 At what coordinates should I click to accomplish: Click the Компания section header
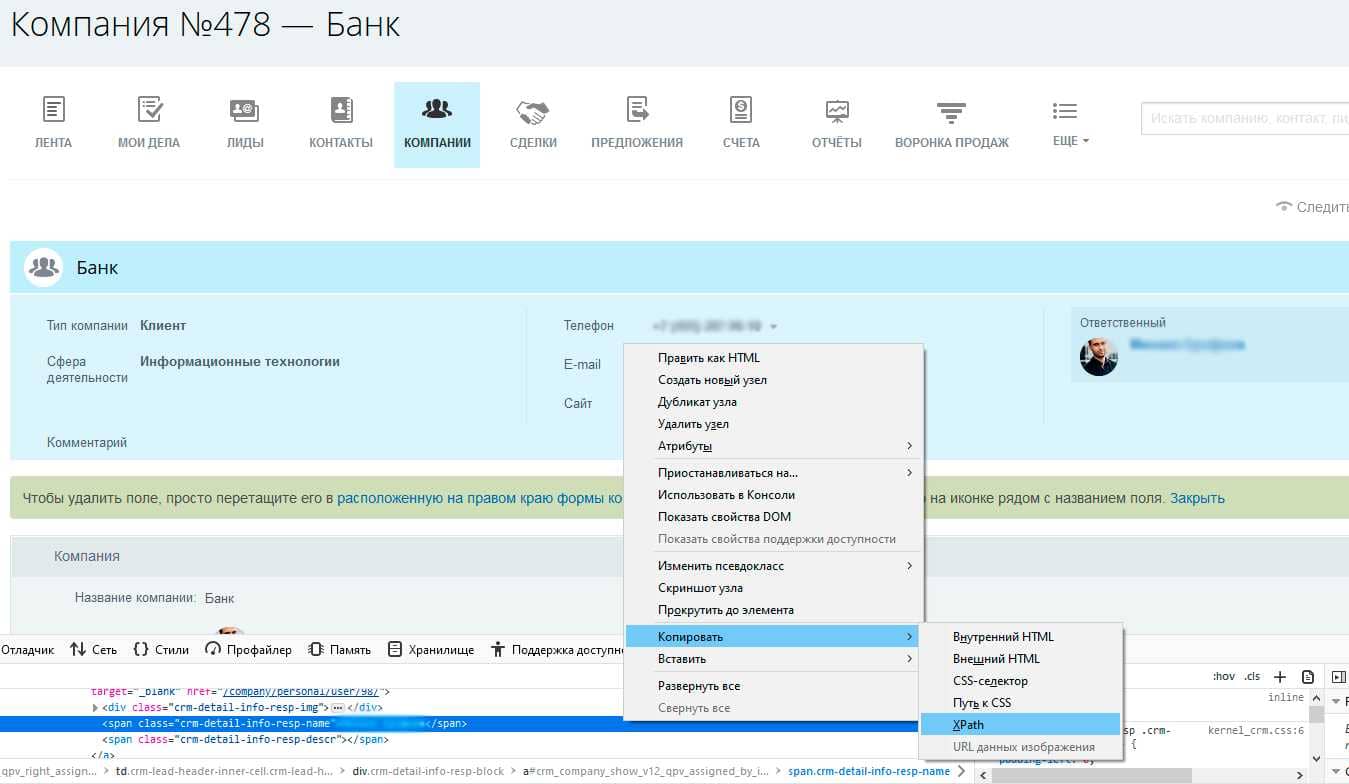pos(87,556)
